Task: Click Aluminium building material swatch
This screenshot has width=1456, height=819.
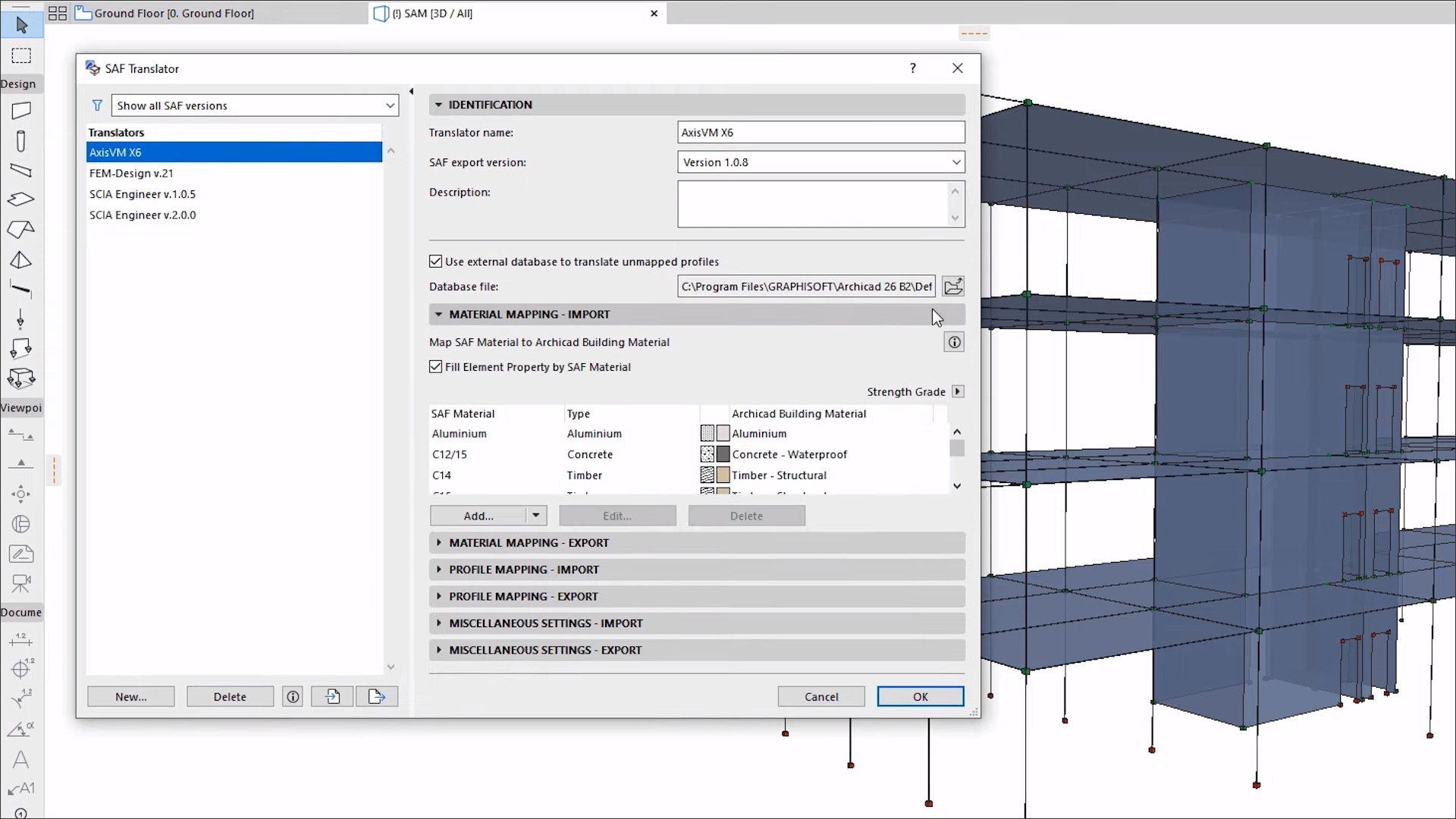Action: [x=723, y=434]
